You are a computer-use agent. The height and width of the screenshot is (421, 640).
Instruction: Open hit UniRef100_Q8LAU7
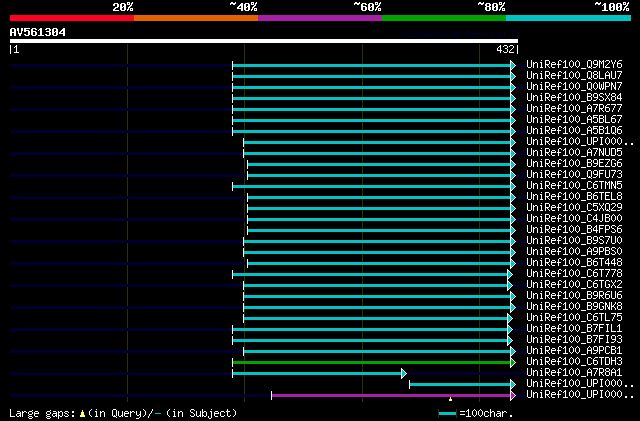(x=574, y=76)
